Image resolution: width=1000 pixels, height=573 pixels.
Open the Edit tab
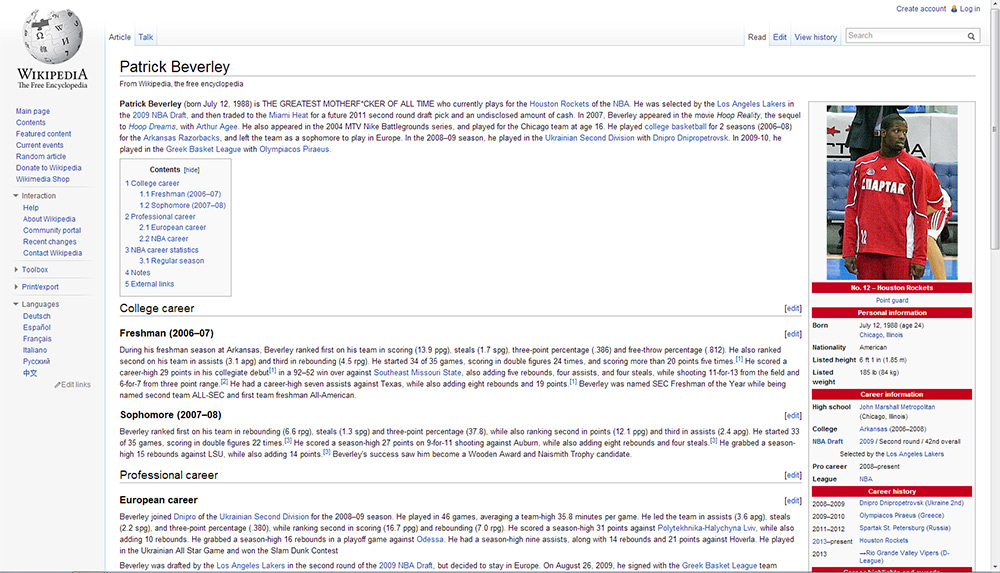click(780, 37)
